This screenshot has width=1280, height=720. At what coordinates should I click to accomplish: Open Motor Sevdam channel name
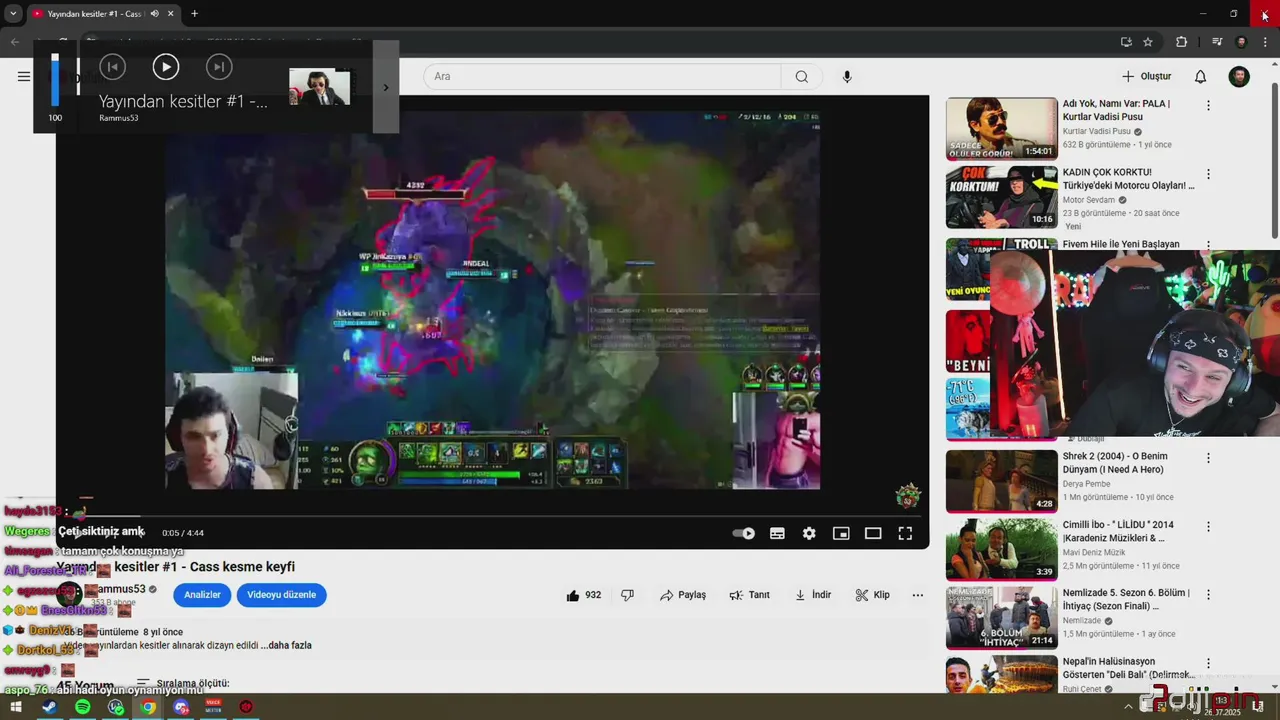[1088, 200]
